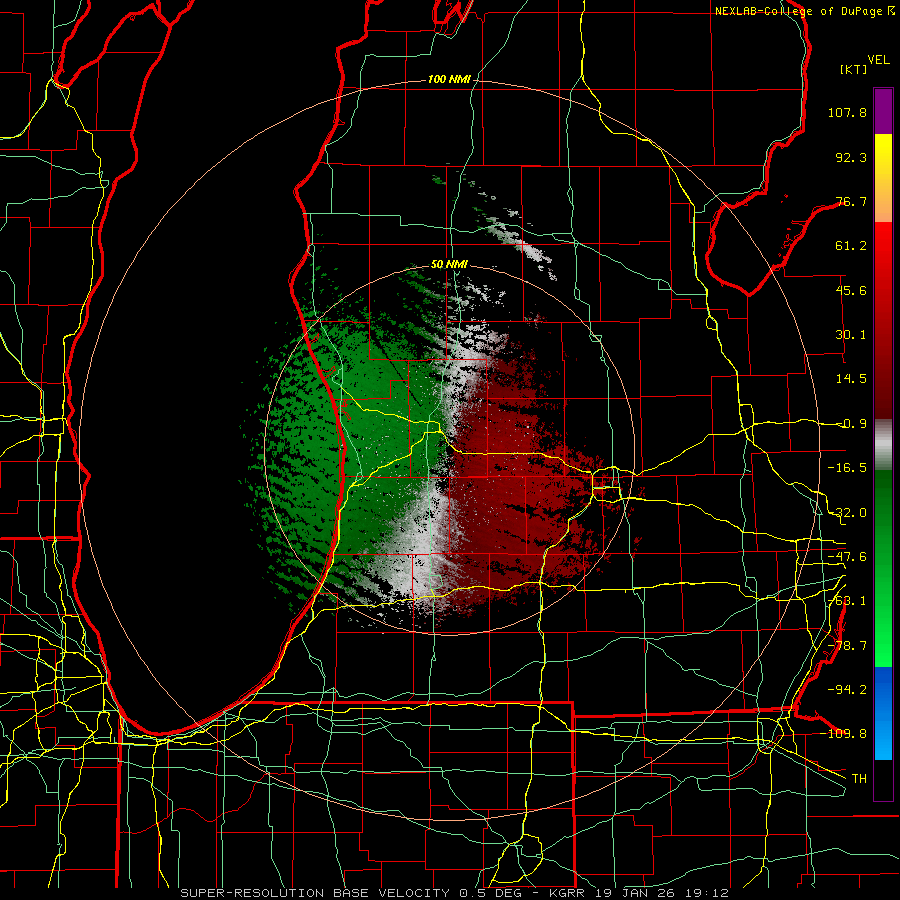The height and width of the screenshot is (900, 900).
Task: Click the -94.2 velocity scale value
Action: point(847,690)
